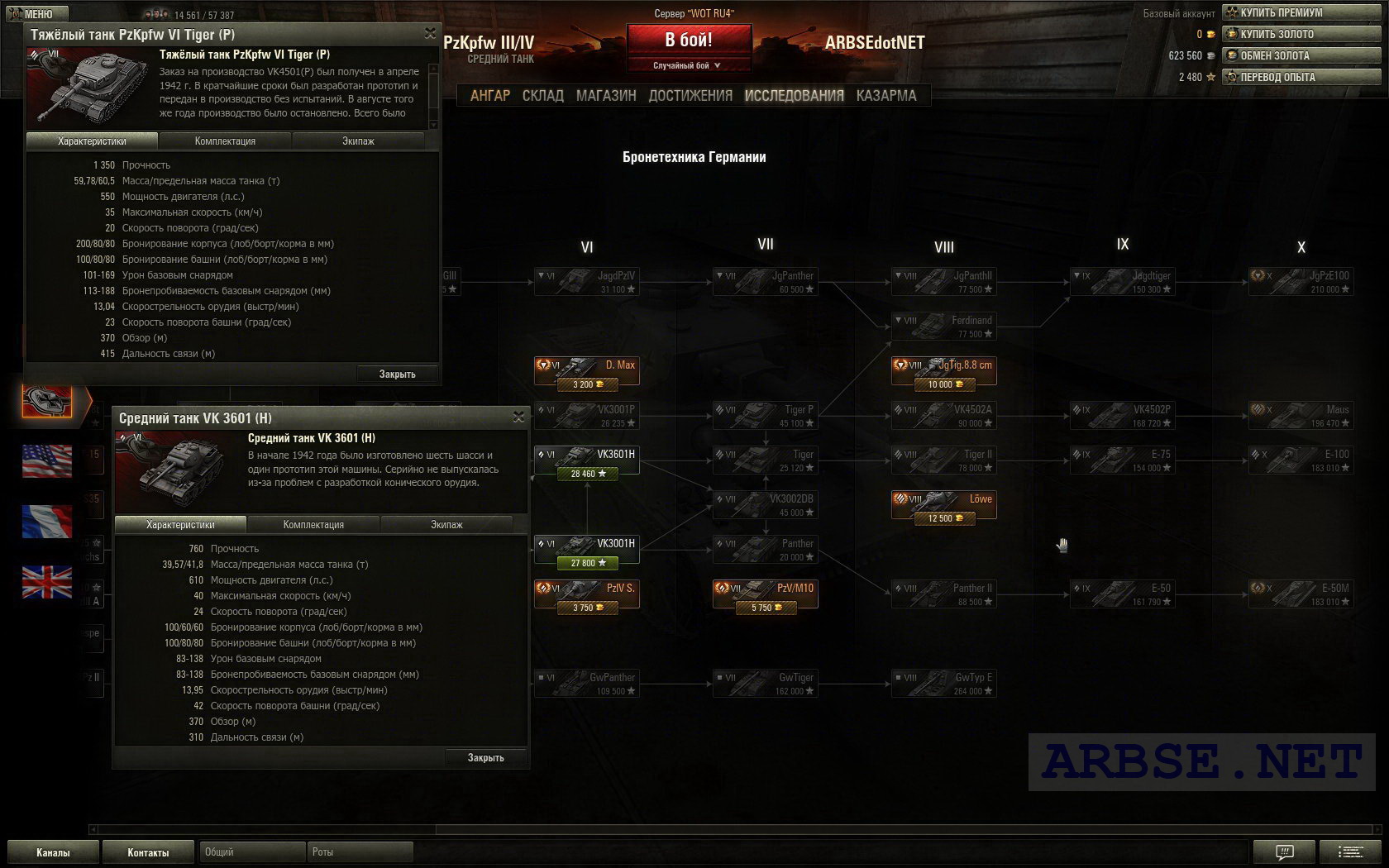Switch to the Роты chat tab
The height and width of the screenshot is (868, 1389).
point(360,851)
